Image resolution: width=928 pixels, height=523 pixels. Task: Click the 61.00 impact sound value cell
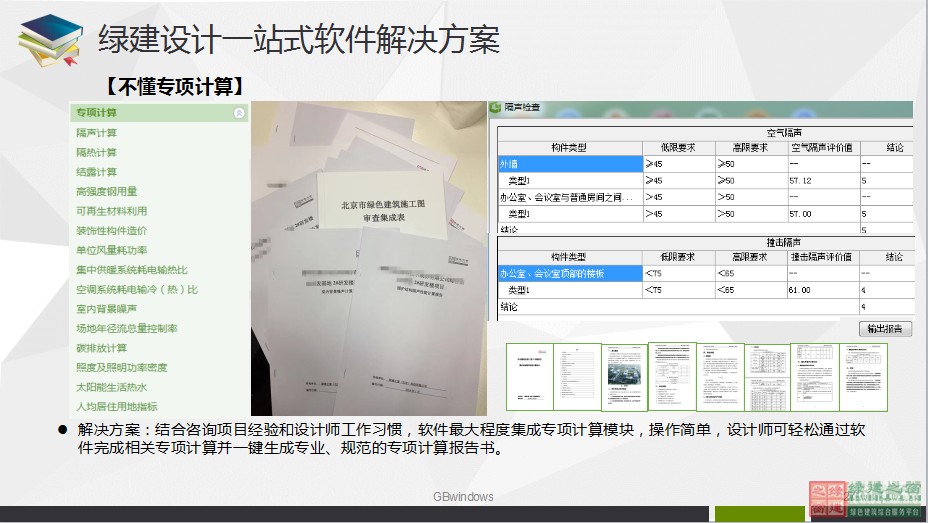824,290
